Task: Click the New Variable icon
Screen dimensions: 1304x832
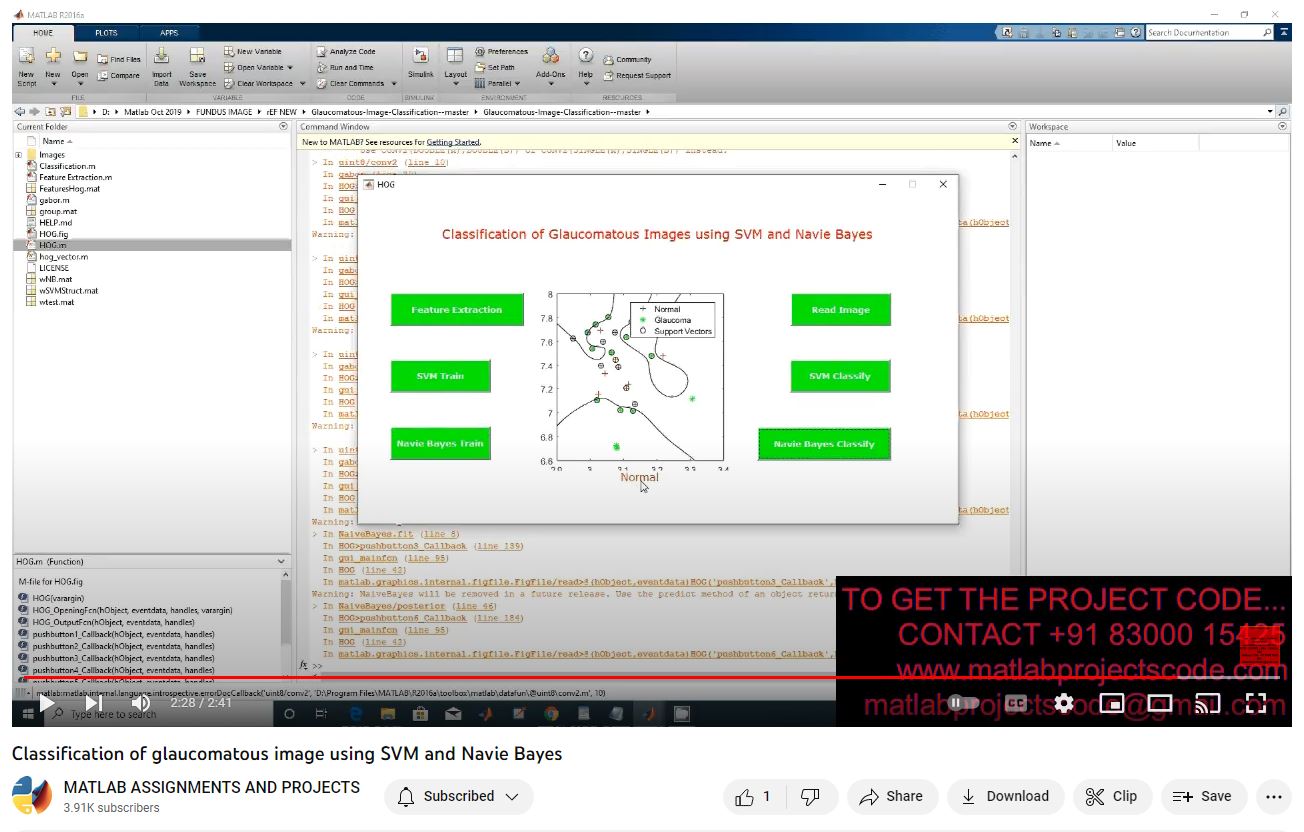Action: pyautogui.click(x=229, y=51)
